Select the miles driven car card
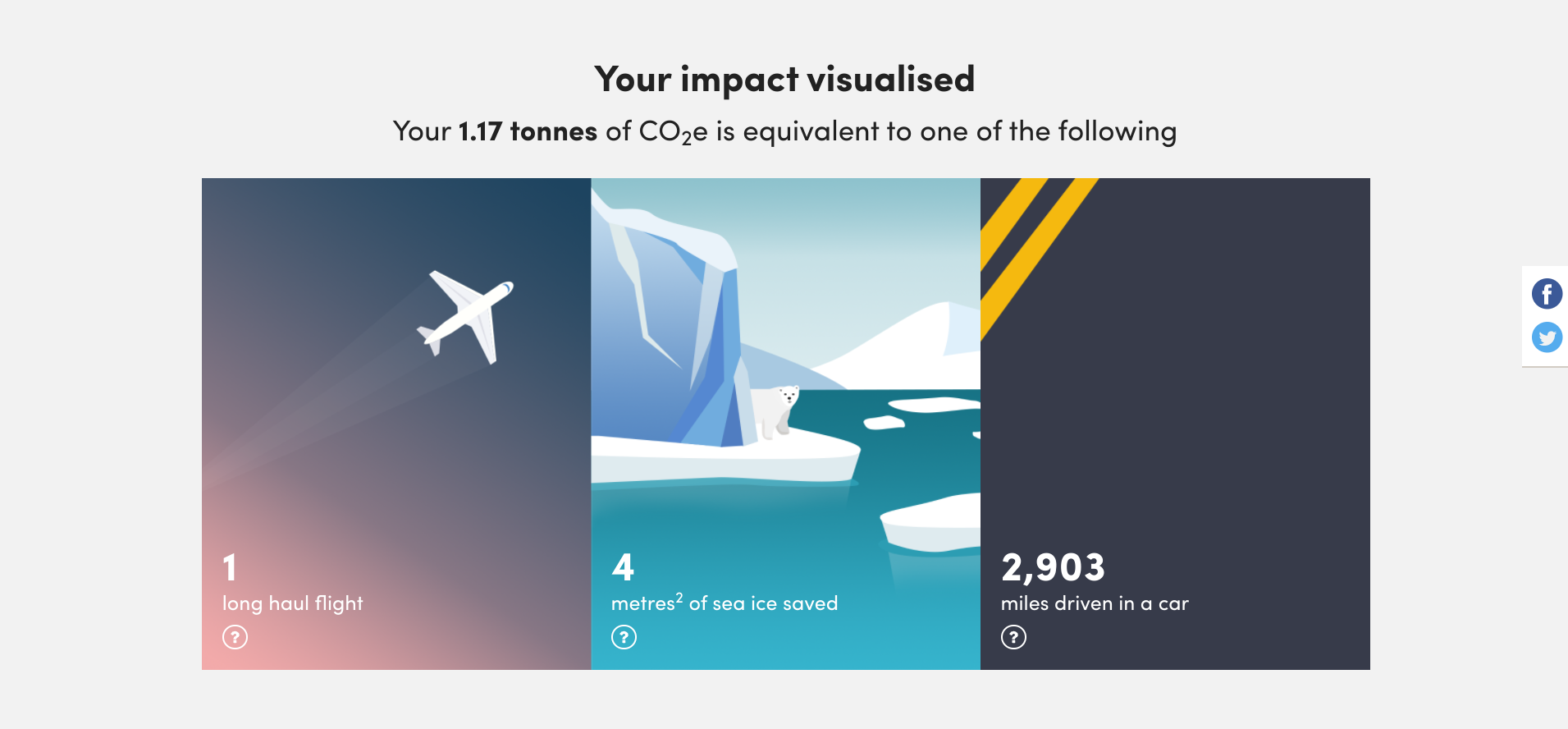 tap(1175, 424)
